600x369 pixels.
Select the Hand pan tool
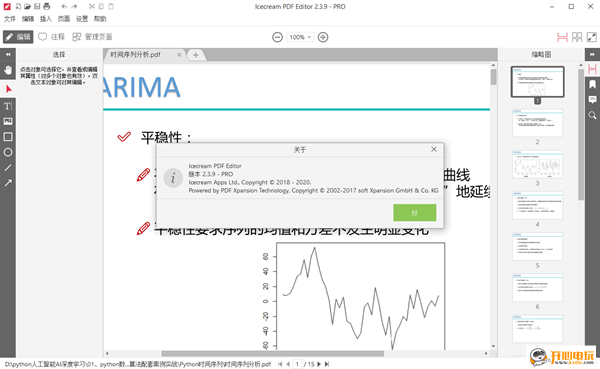coord(8,70)
